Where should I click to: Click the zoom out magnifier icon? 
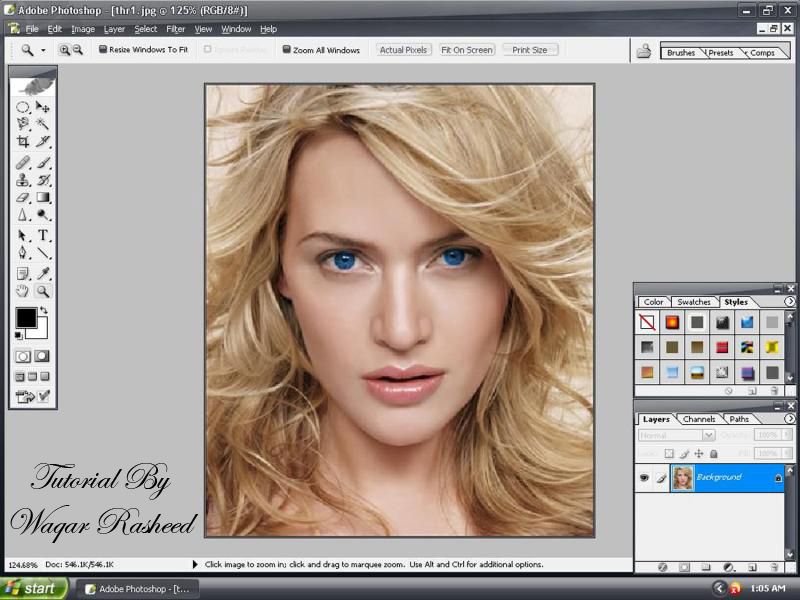point(78,50)
